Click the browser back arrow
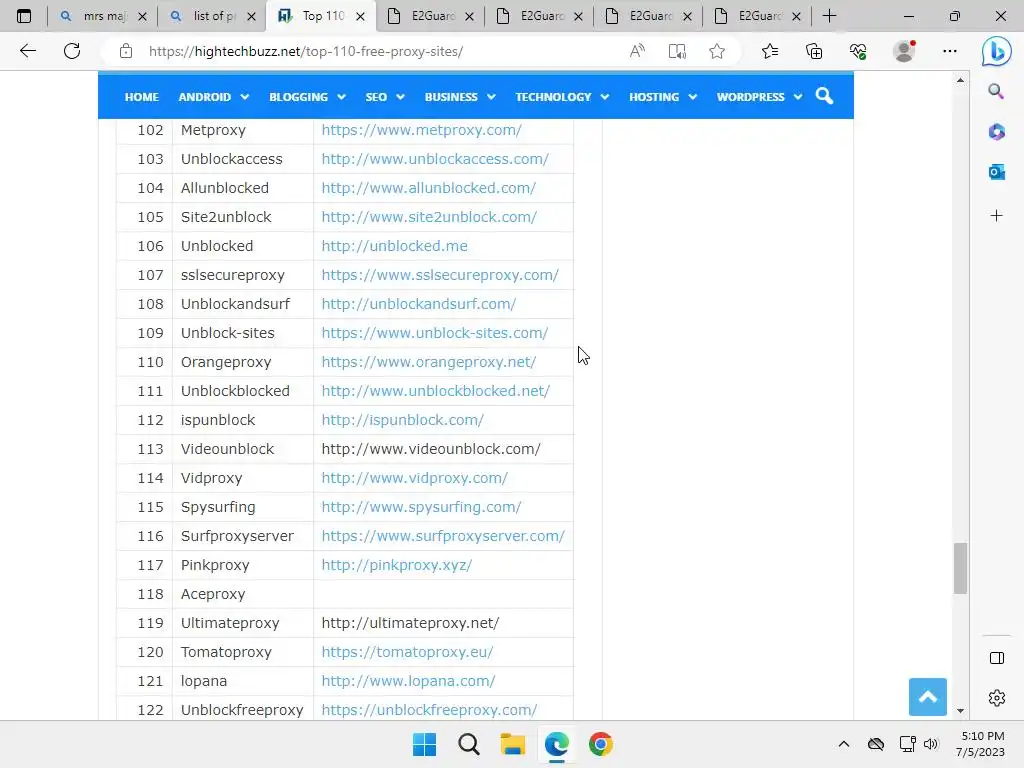 click(x=27, y=51)
